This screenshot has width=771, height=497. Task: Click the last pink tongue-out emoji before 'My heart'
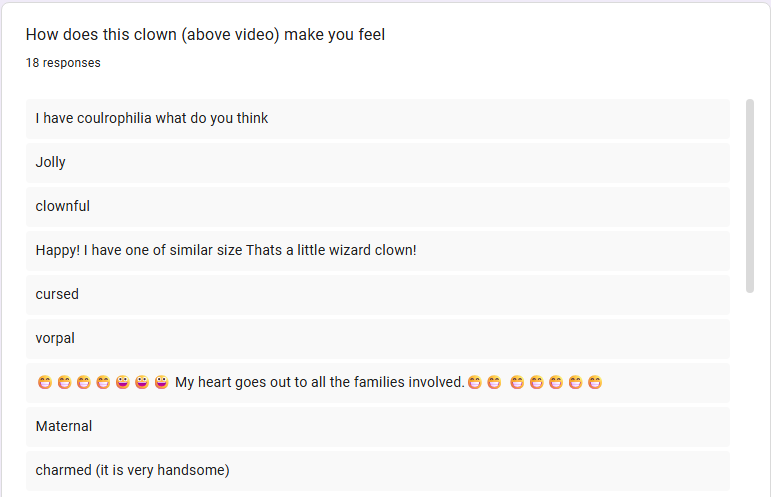pos(161,382)
